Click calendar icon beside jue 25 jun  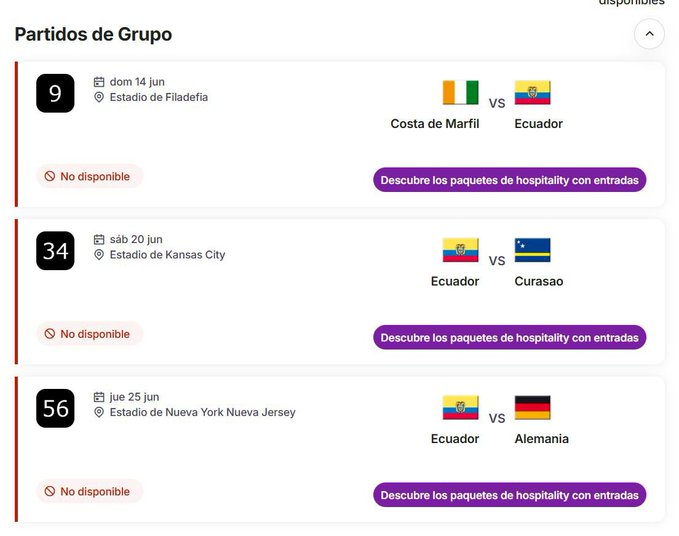pos(99,397)
